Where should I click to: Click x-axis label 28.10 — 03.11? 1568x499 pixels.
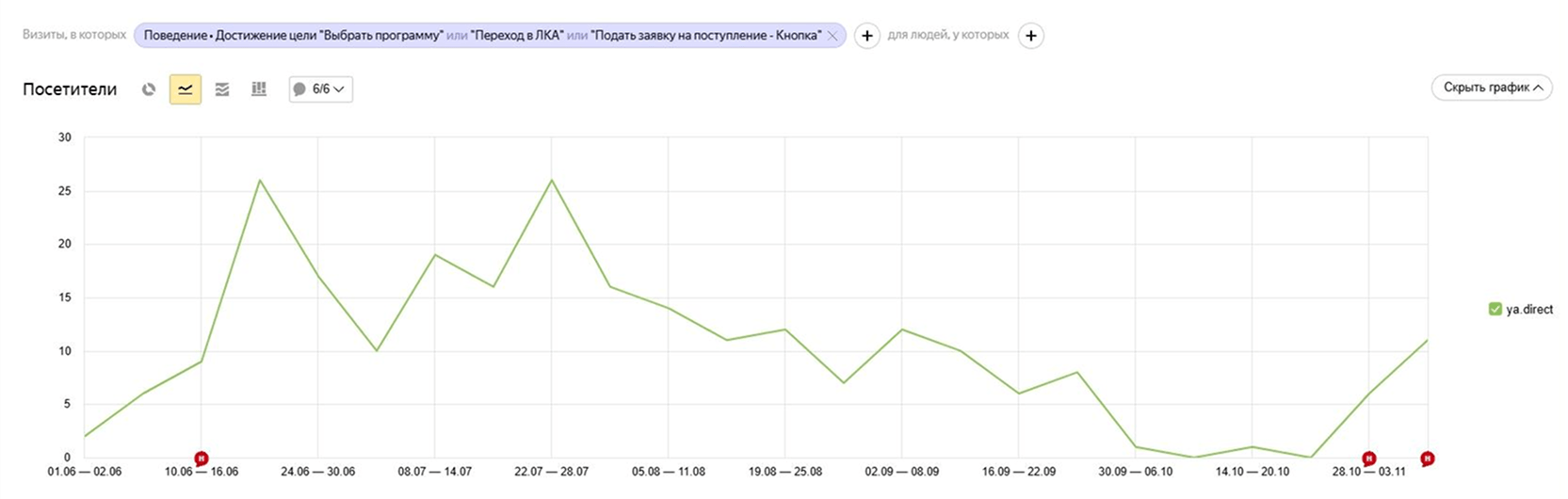coord(1369,472)
